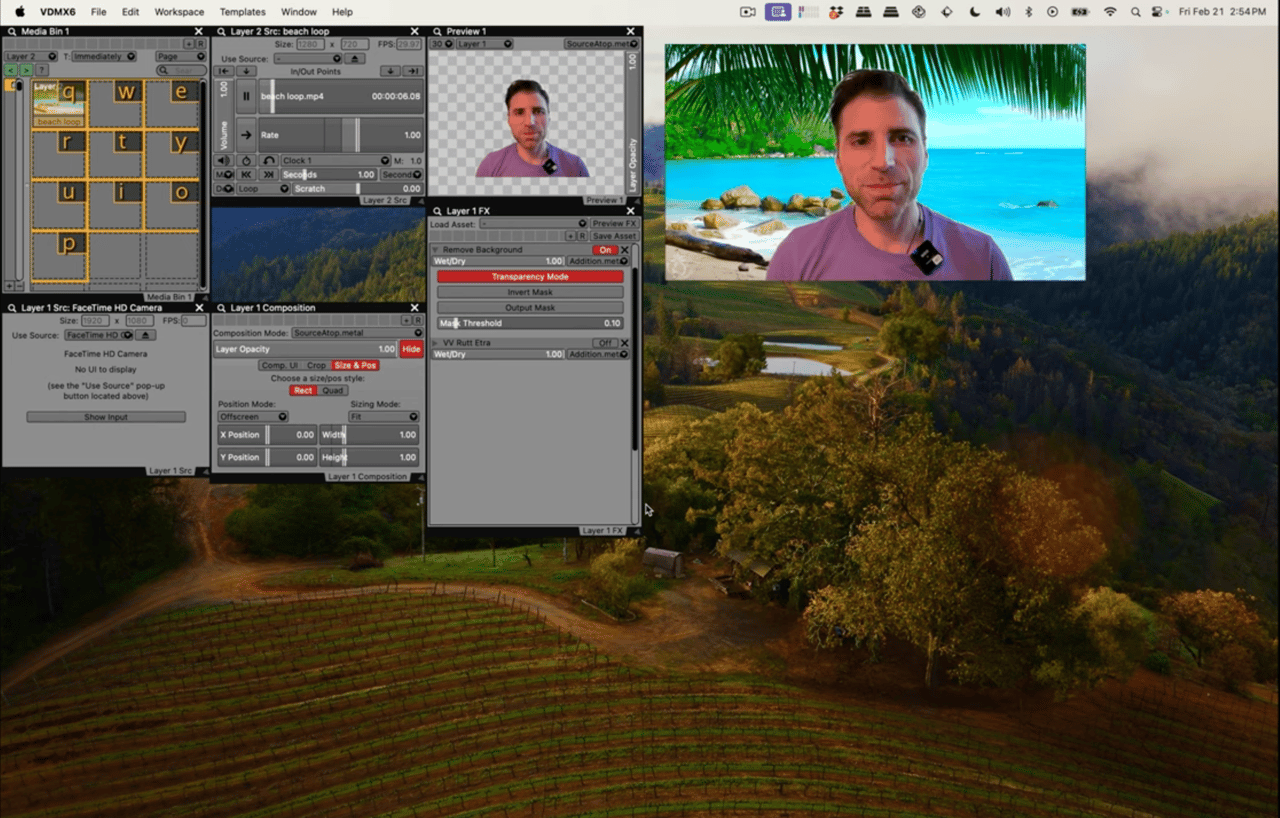Click the back arrow page icon in Media Bin
The image size is (1280, 818).
click(11, 70)
